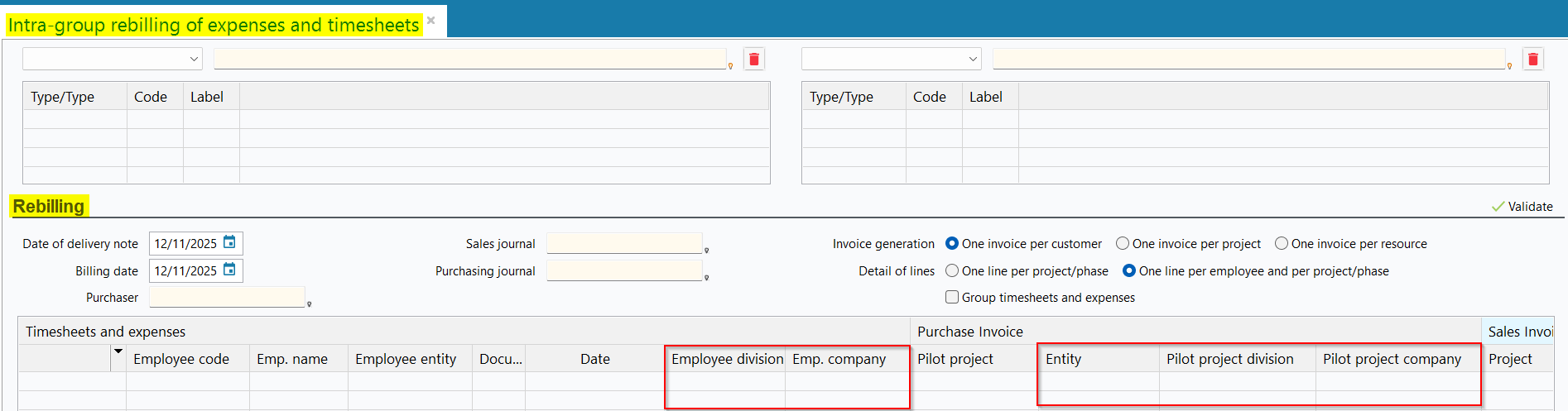Switch to Intra-group rebilling of expenses tab
The height and width of the screenshot is (411, 1568).
(214, 25)
